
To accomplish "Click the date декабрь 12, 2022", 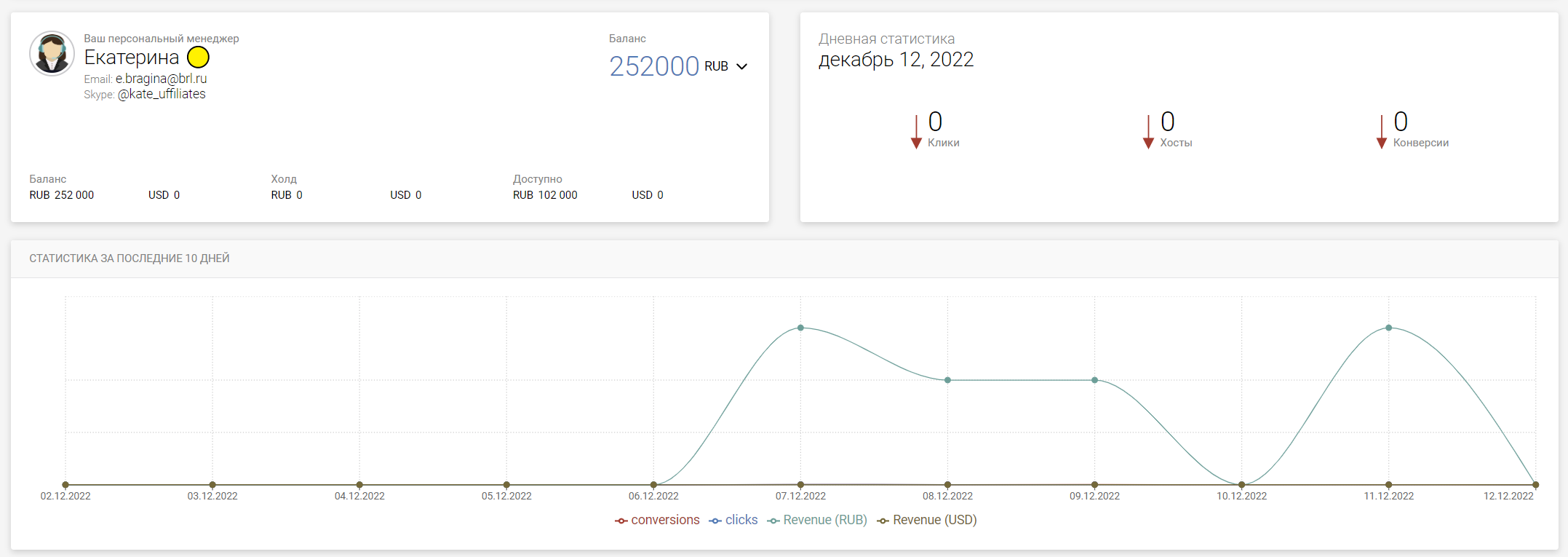I will pyautogui.click(x=896, y=60).
